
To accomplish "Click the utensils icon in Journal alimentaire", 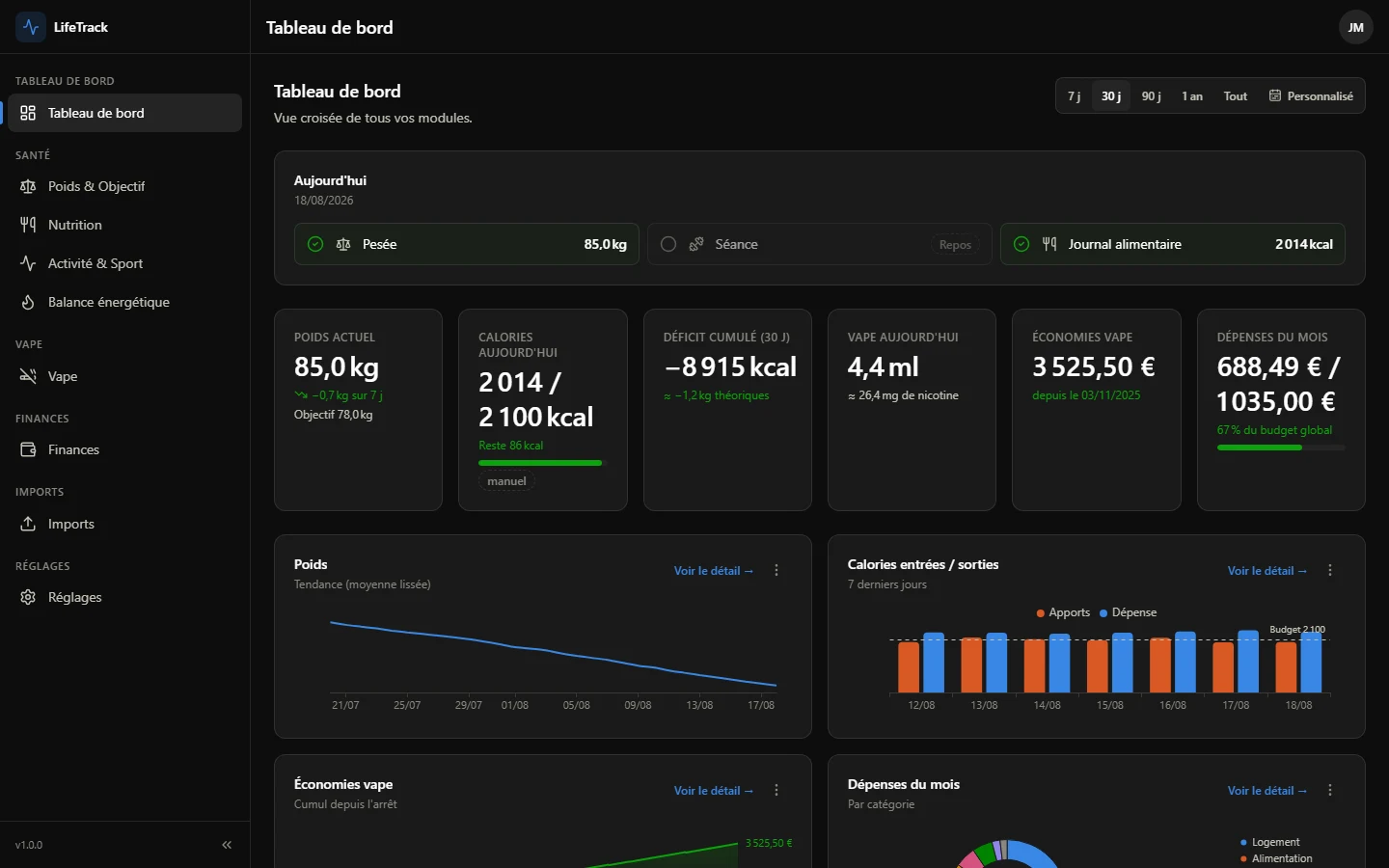I will tap(1049, 244).
